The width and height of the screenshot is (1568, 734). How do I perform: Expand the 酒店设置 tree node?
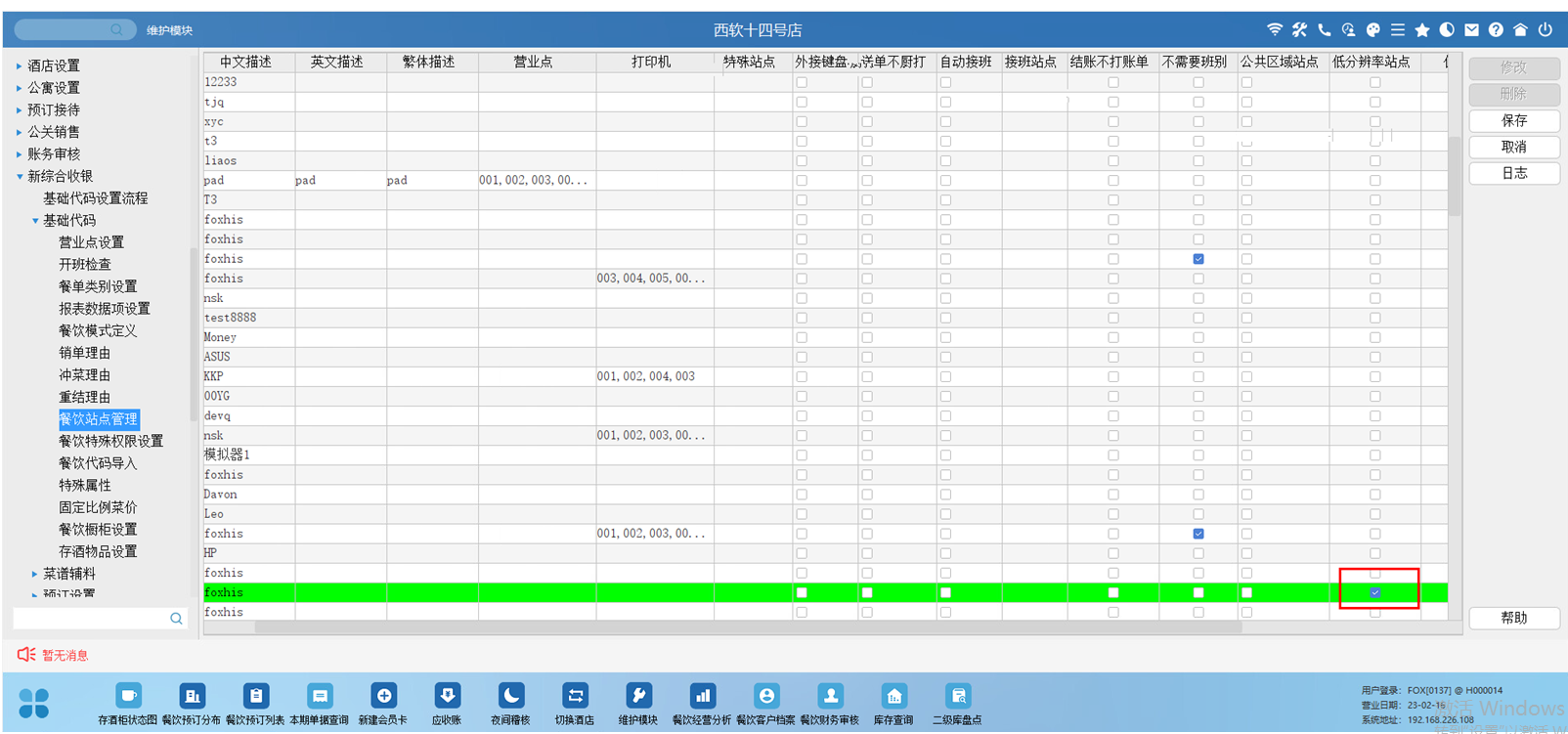click(x=19, y=66)
